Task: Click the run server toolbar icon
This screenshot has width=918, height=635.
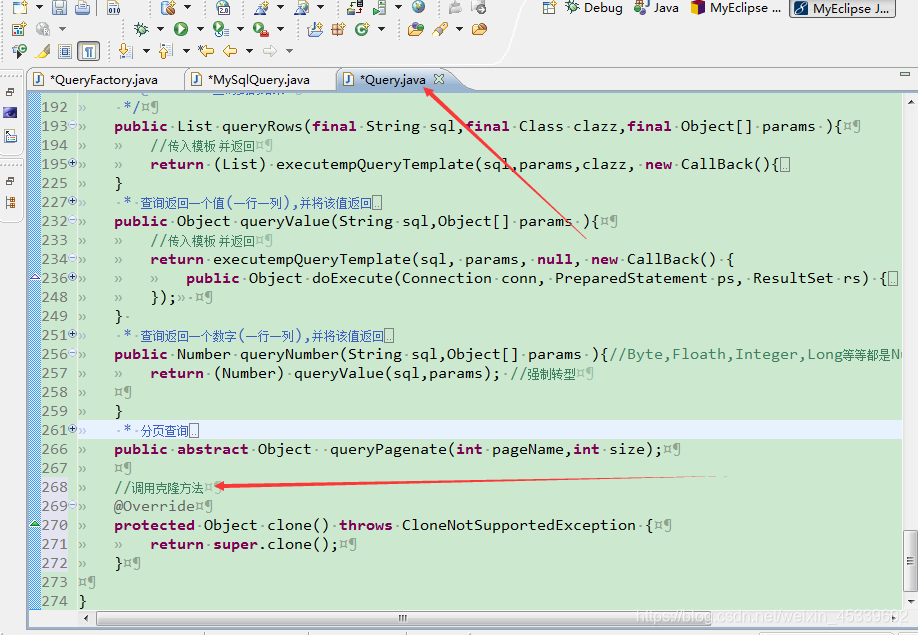Action: point(379,8)
